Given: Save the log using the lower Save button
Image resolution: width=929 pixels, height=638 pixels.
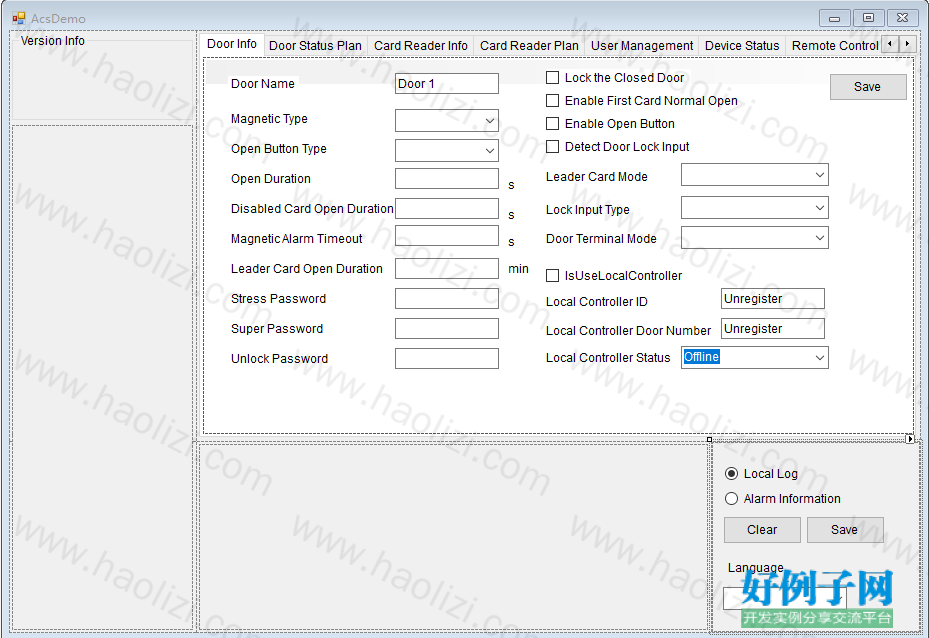Looking at the screenshot, I should coord(845,530).
